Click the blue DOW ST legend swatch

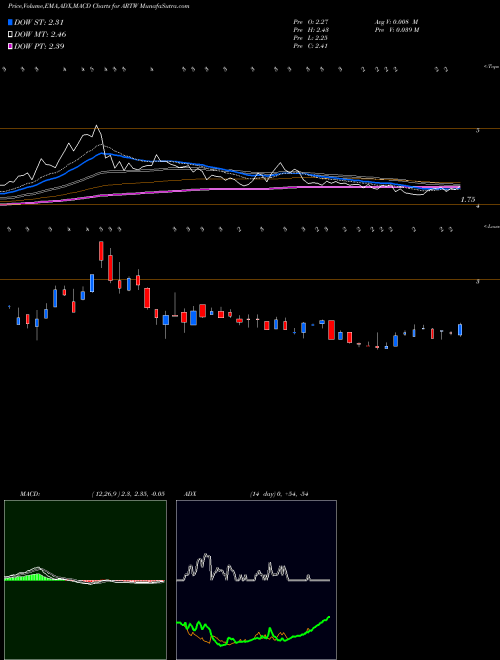10,22
